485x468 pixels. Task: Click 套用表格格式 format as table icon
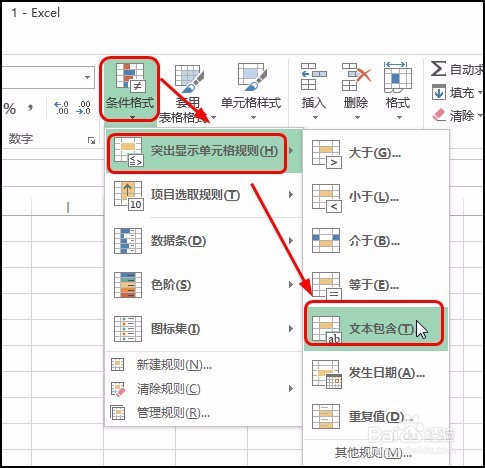point(189,79)
